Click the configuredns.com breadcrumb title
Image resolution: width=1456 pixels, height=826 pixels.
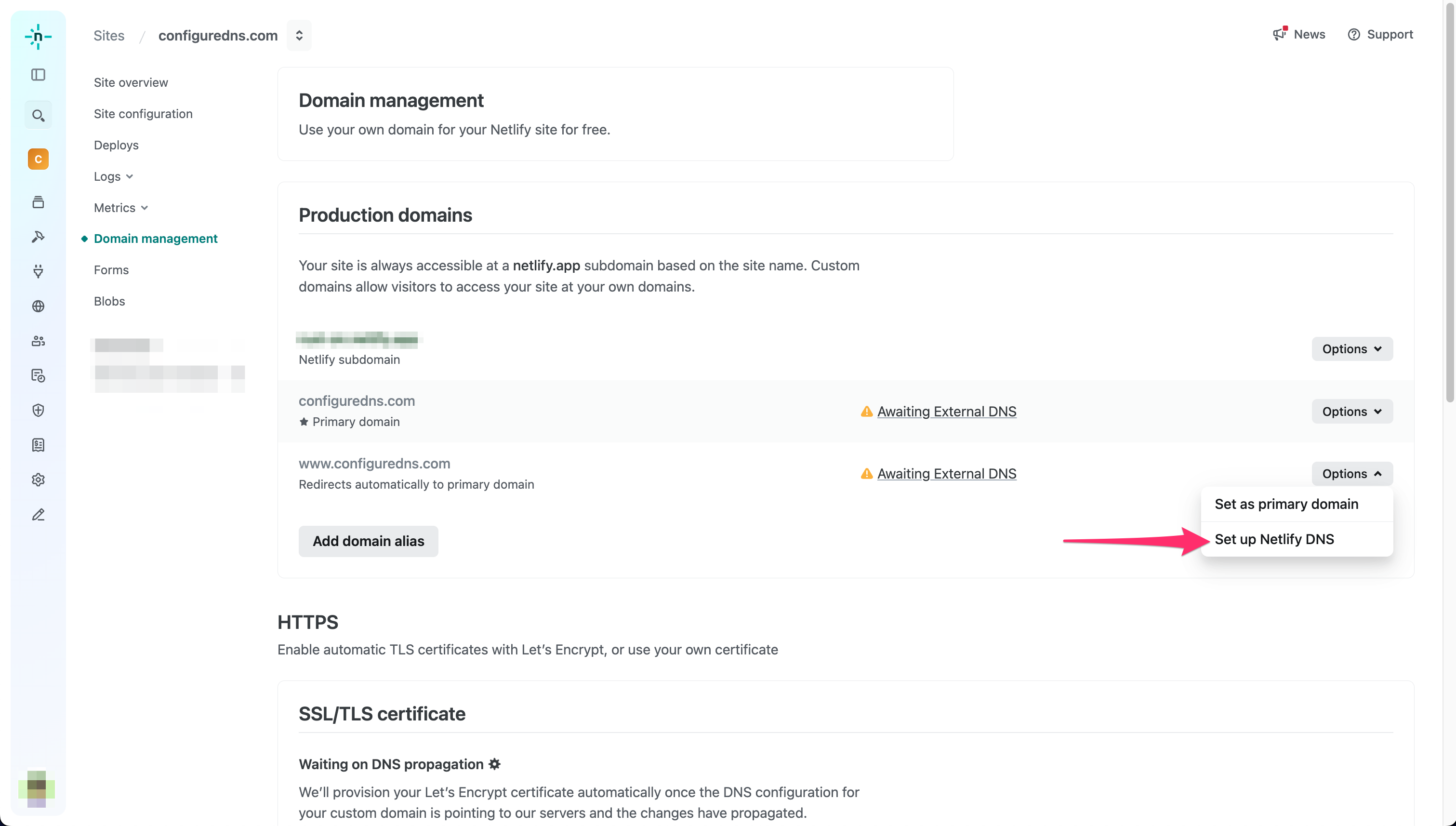(218, 35)
